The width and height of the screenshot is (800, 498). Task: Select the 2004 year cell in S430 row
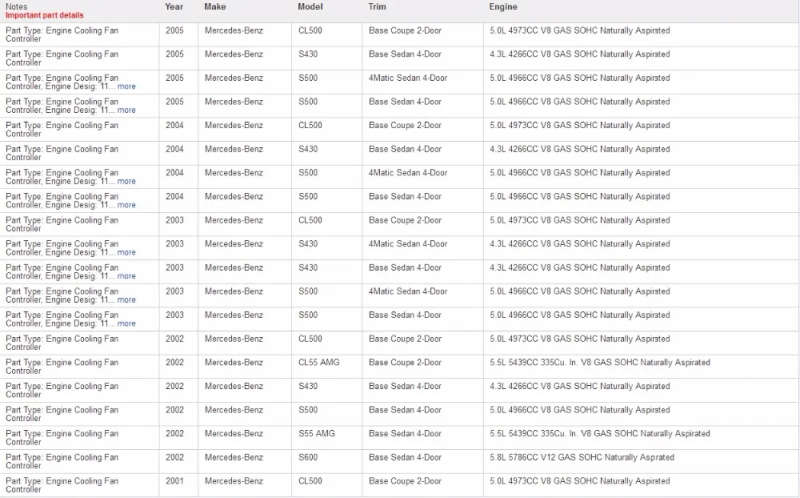click(x=174, y=149)
